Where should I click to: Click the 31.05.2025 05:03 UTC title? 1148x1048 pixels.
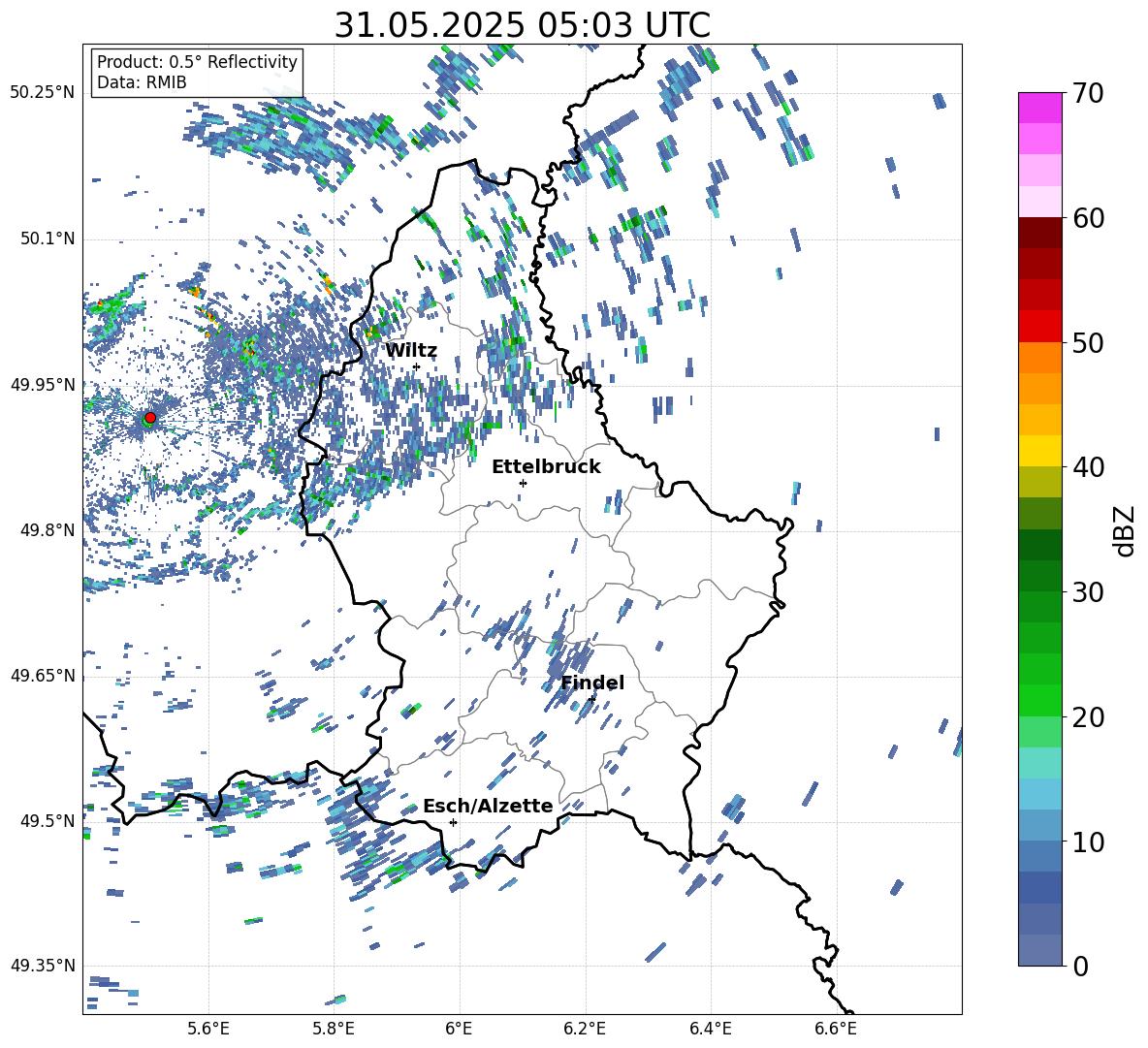pyautogui.click(x=523, y=25)
